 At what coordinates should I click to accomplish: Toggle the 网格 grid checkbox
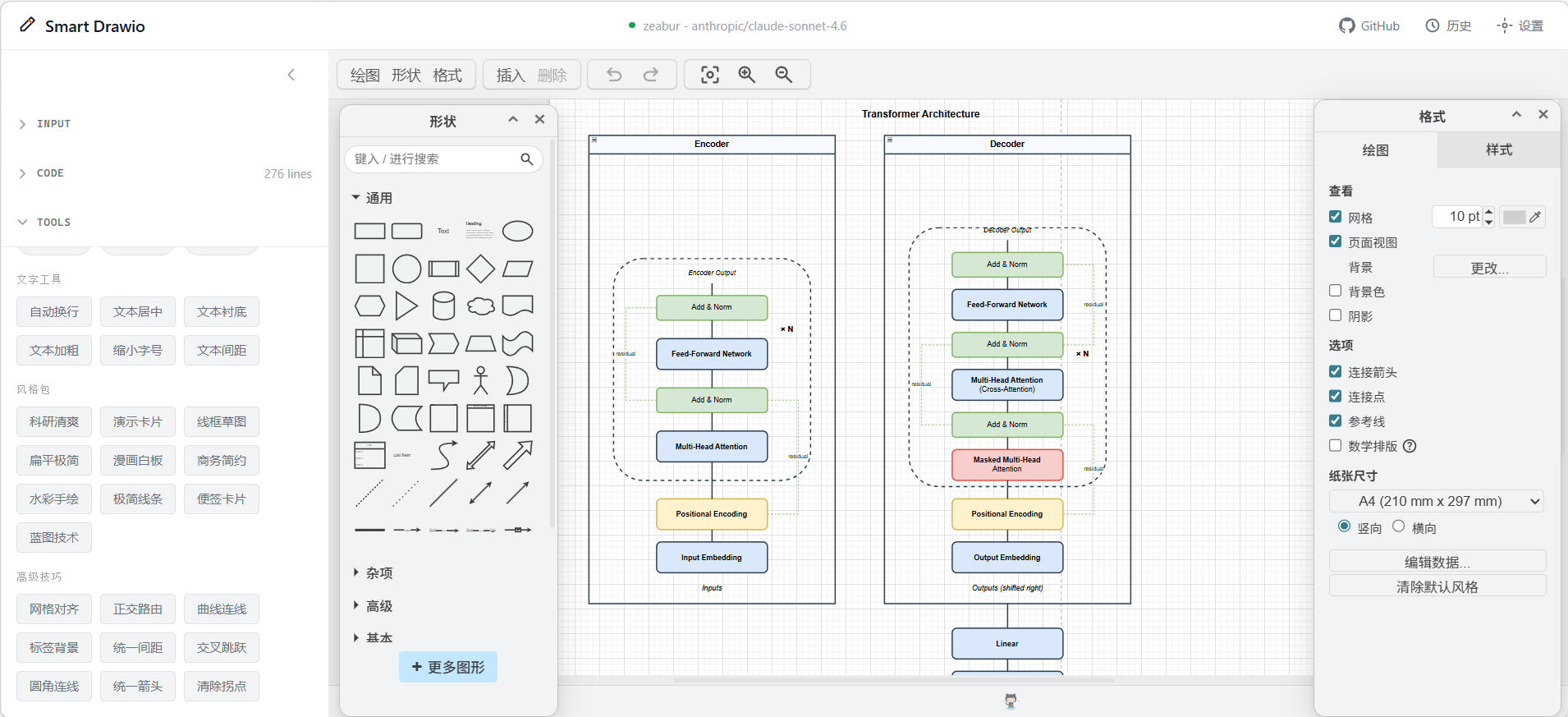pyautogui.click(x=1336, y=217)
